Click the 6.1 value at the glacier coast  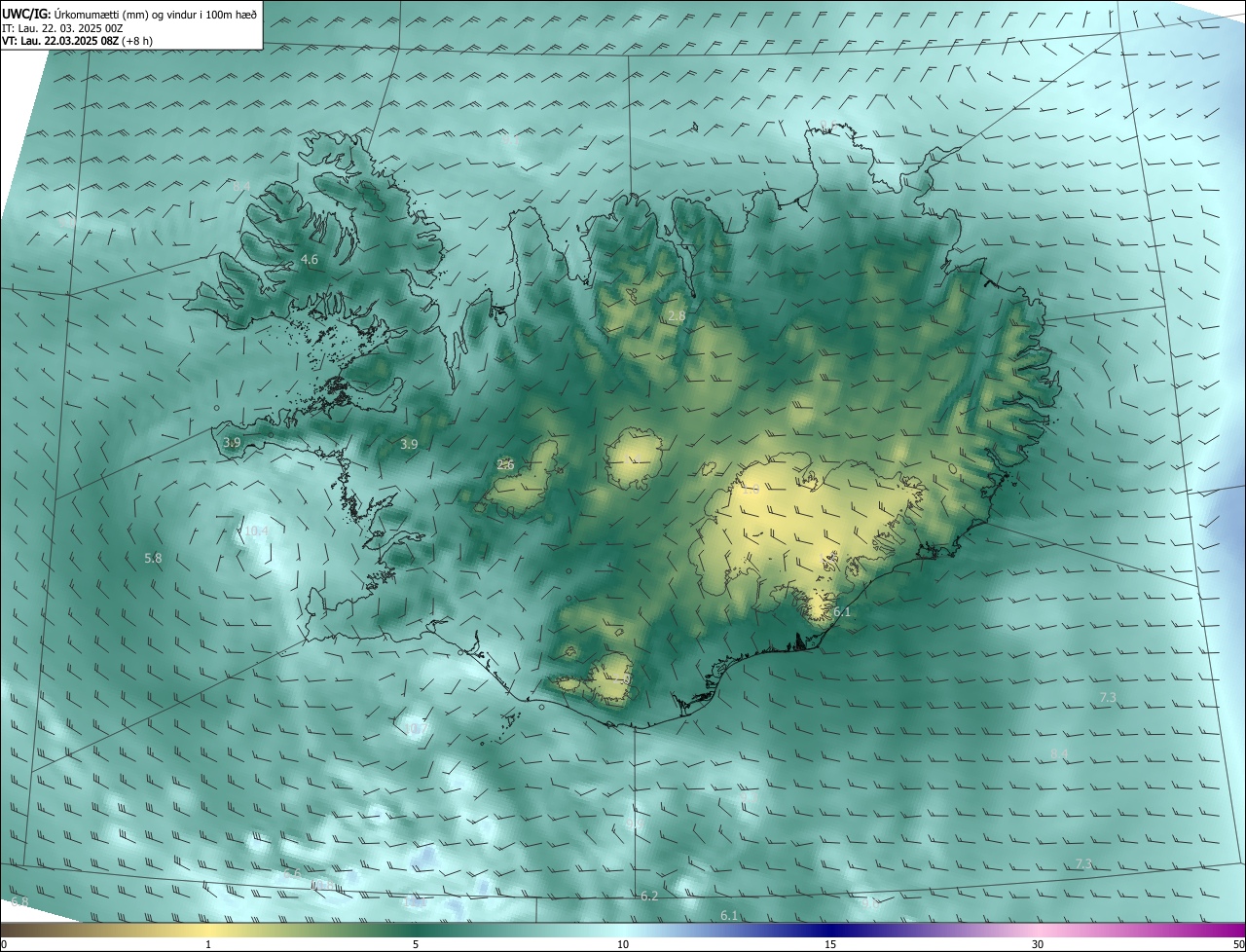click(843, 612)
